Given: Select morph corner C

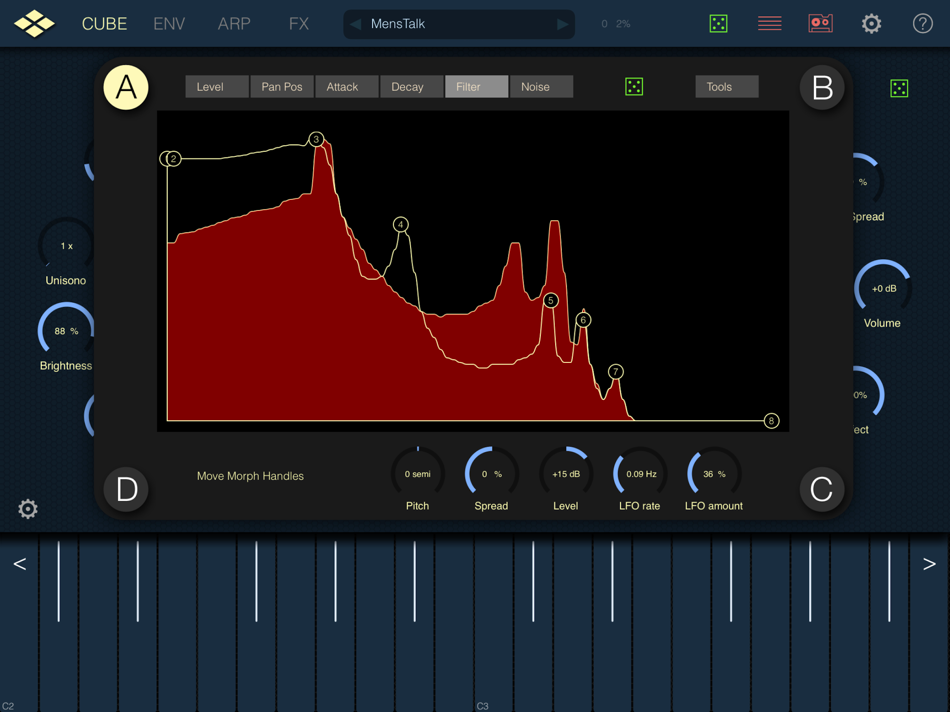Looking at the screenshot, I should pos(822,490).
